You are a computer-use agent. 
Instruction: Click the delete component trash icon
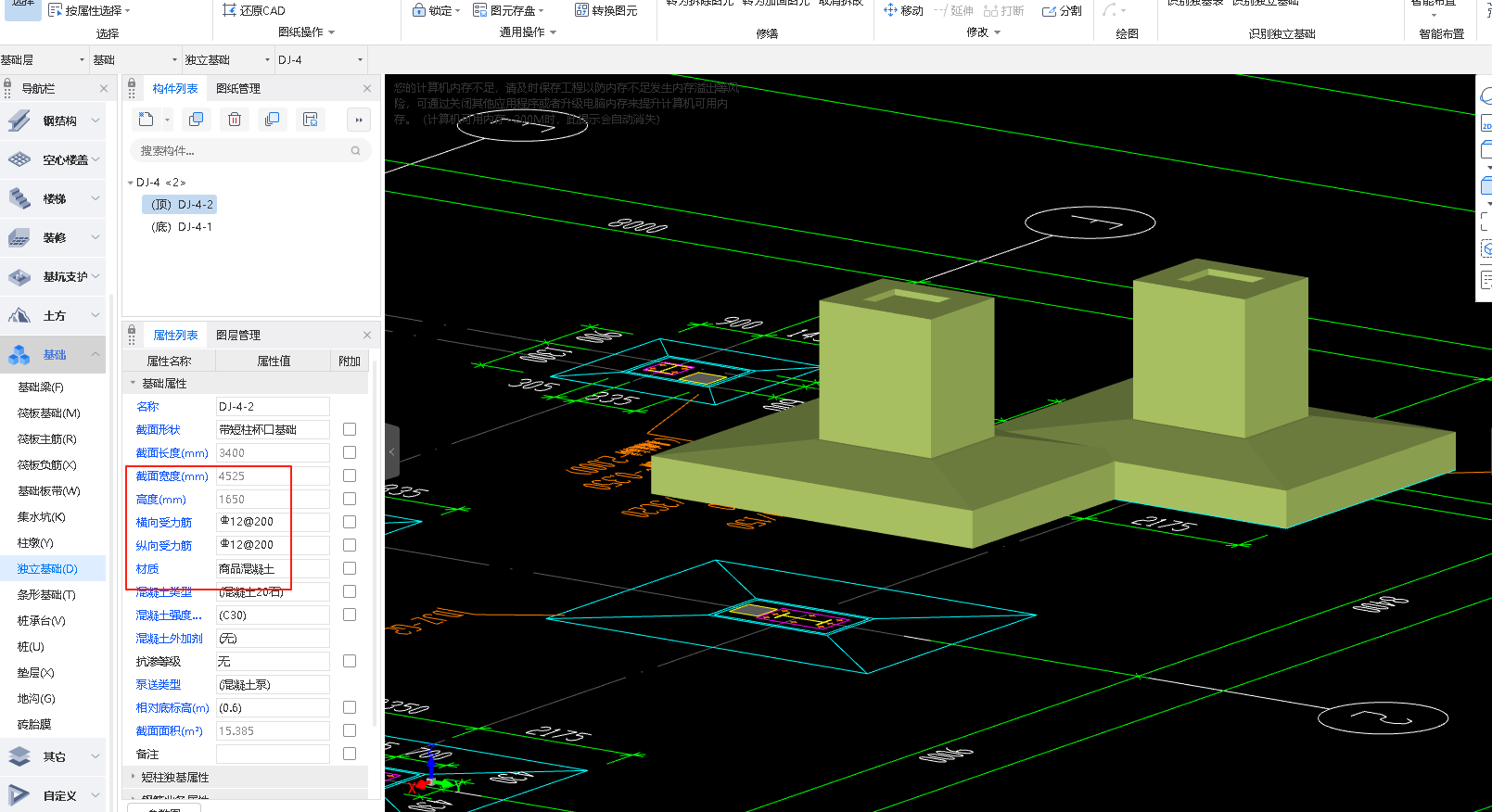235,120
